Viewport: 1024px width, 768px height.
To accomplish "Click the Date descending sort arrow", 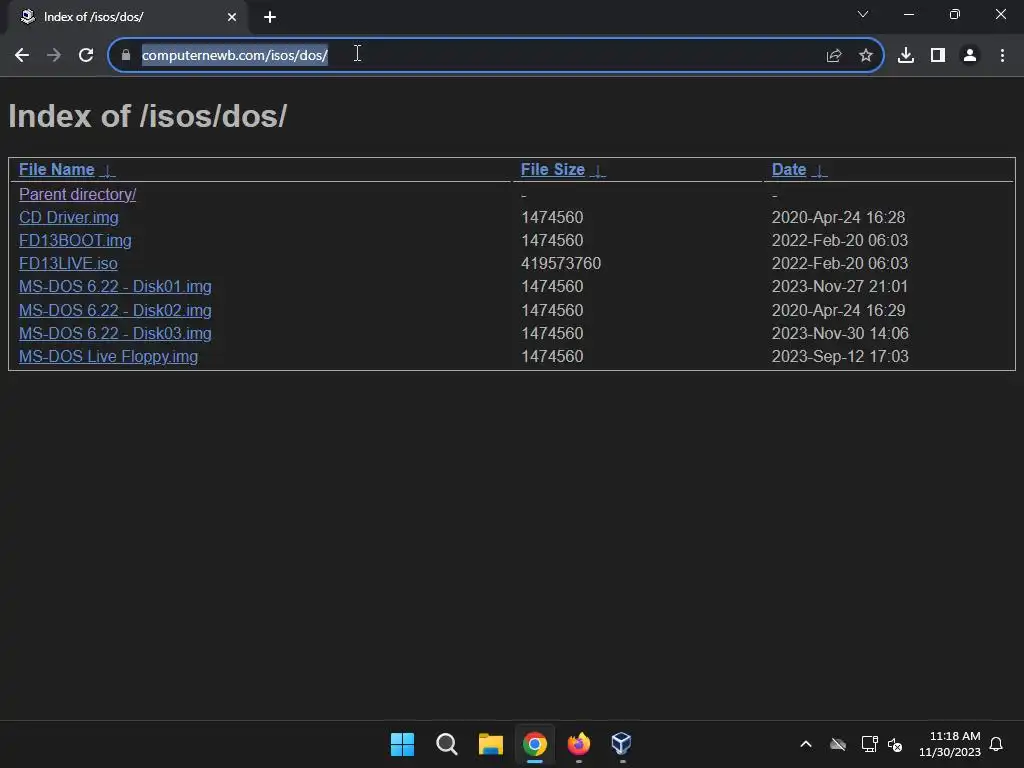I will [x=820, y=171].
